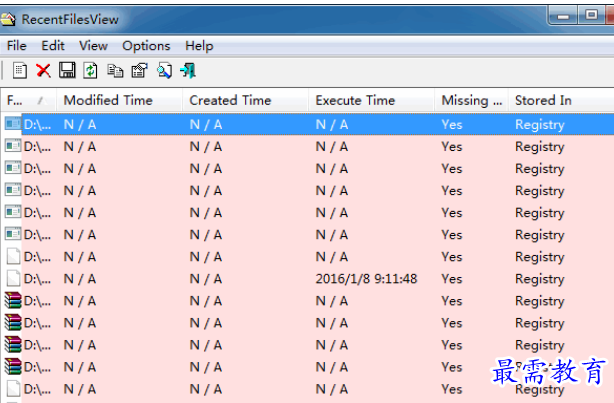Open the Options menu

[146, 46]
